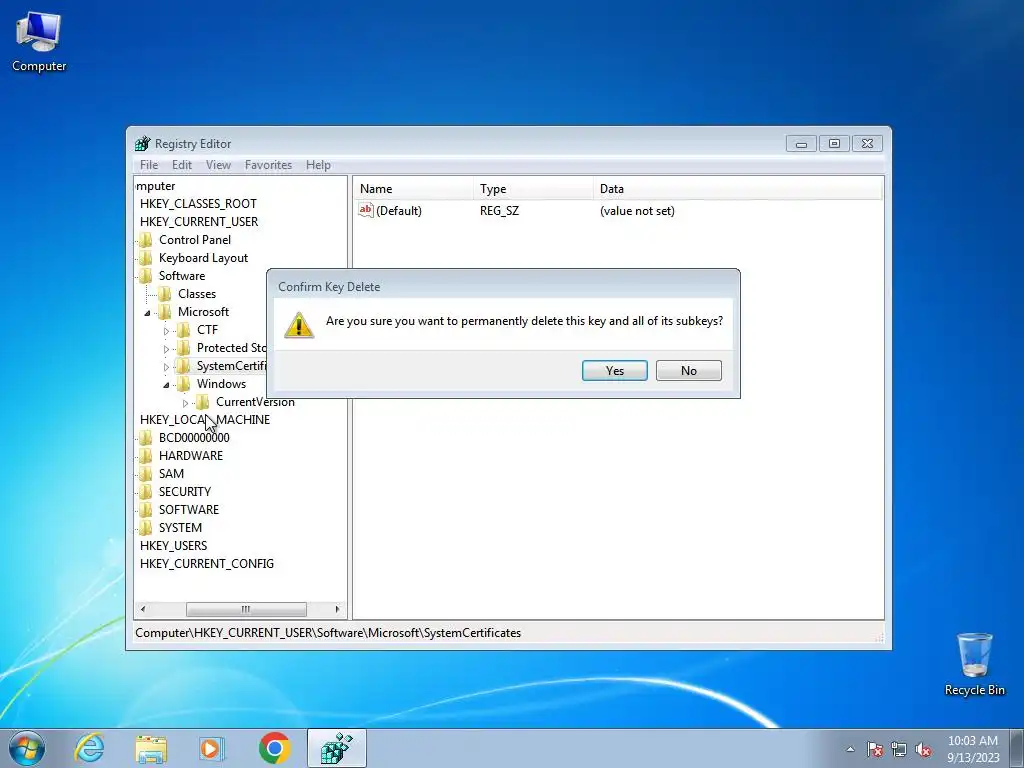Open the Windows Start menu

tap(27, 748)
